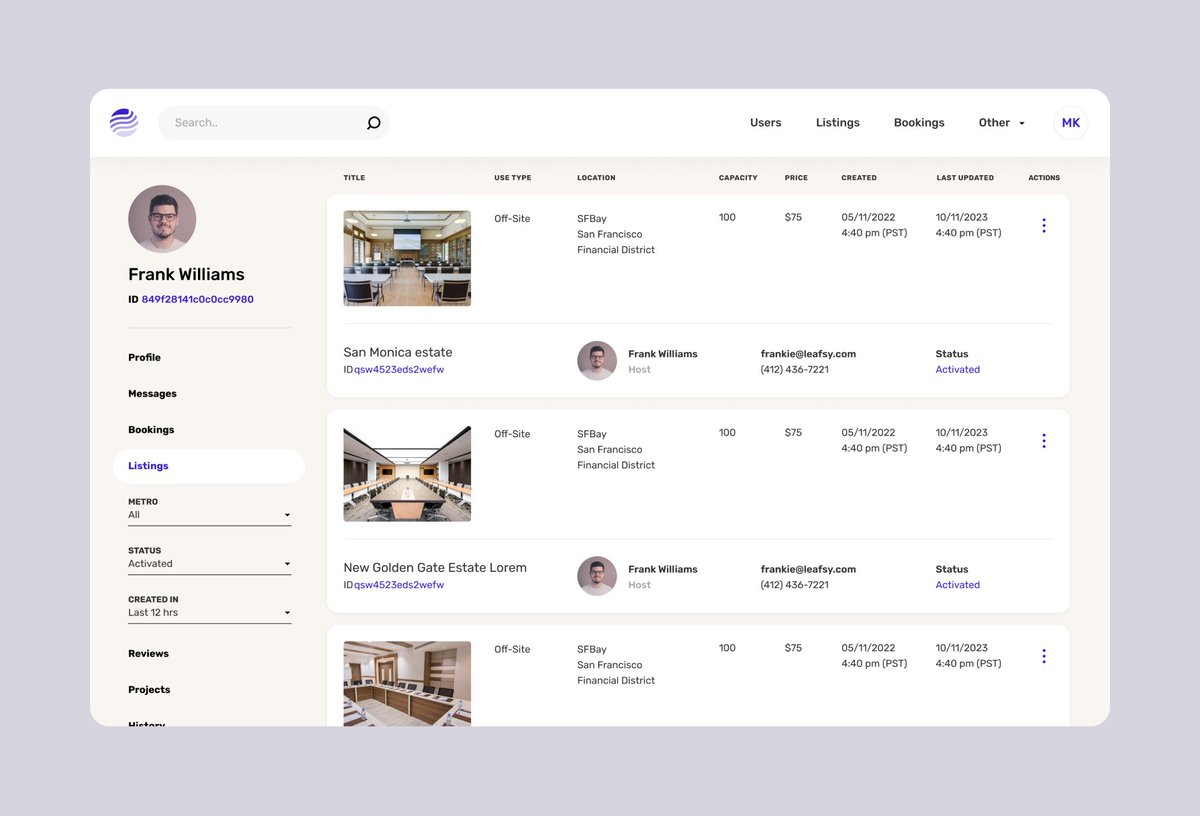Click listing ID link under New Golden Gate Estate
Screen dimensions: 1200x816
[399, 585]
